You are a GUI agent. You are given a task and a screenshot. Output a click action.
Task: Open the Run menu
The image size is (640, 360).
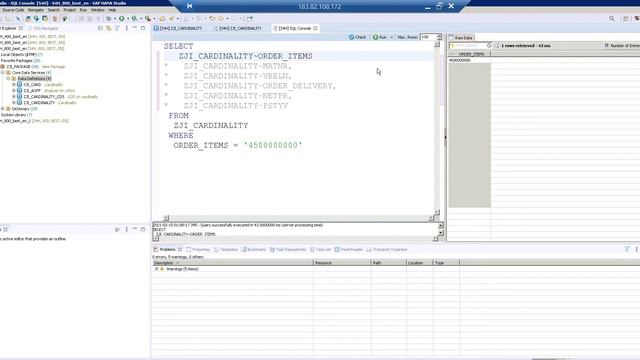(83, 10)
